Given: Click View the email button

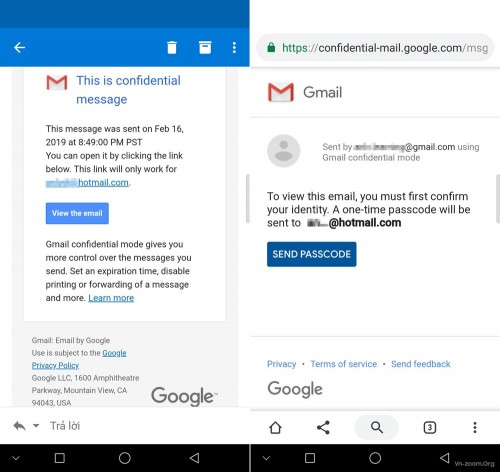Looking at the screenshot, I should click(x=77, y=213).
